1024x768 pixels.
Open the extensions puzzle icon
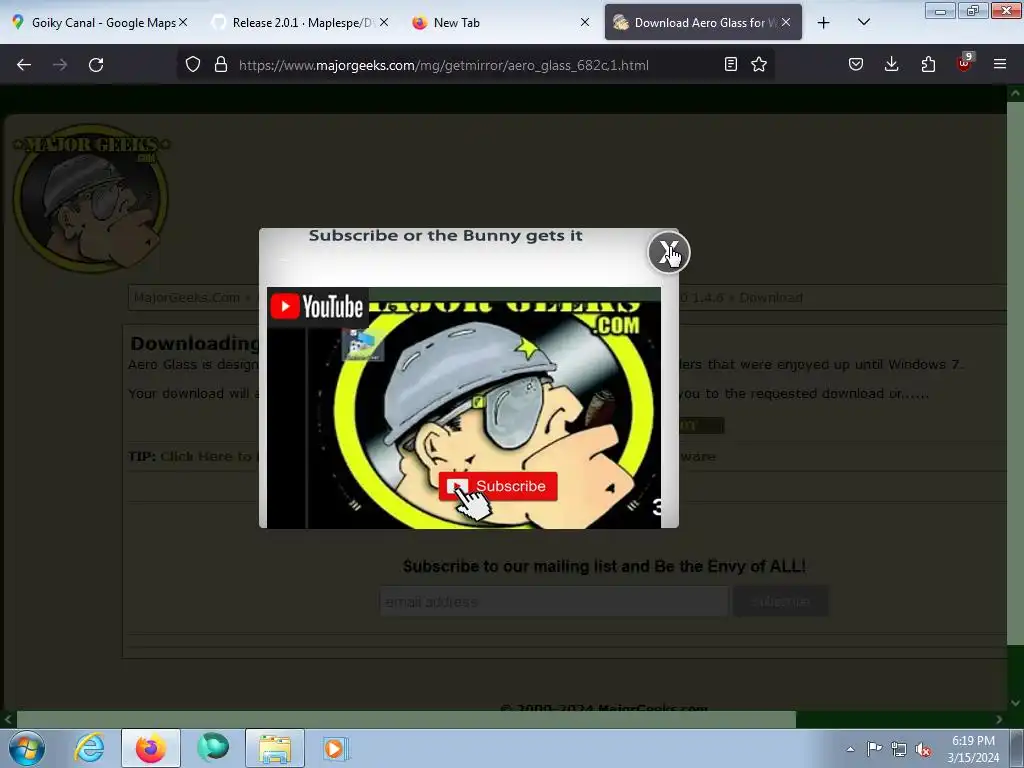(928, 64)
